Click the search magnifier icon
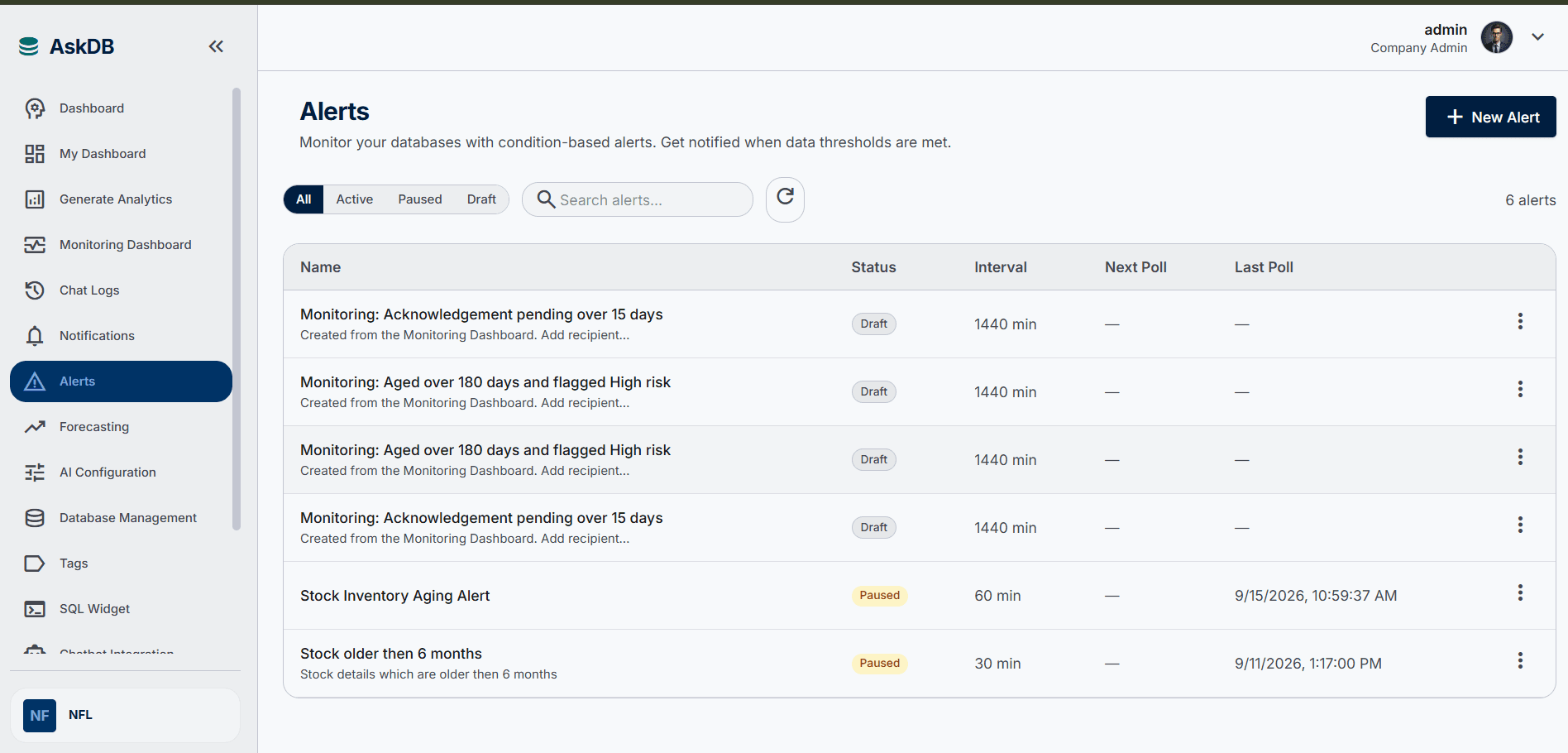This screenshot has height=753, width=1568. [546, 199]
